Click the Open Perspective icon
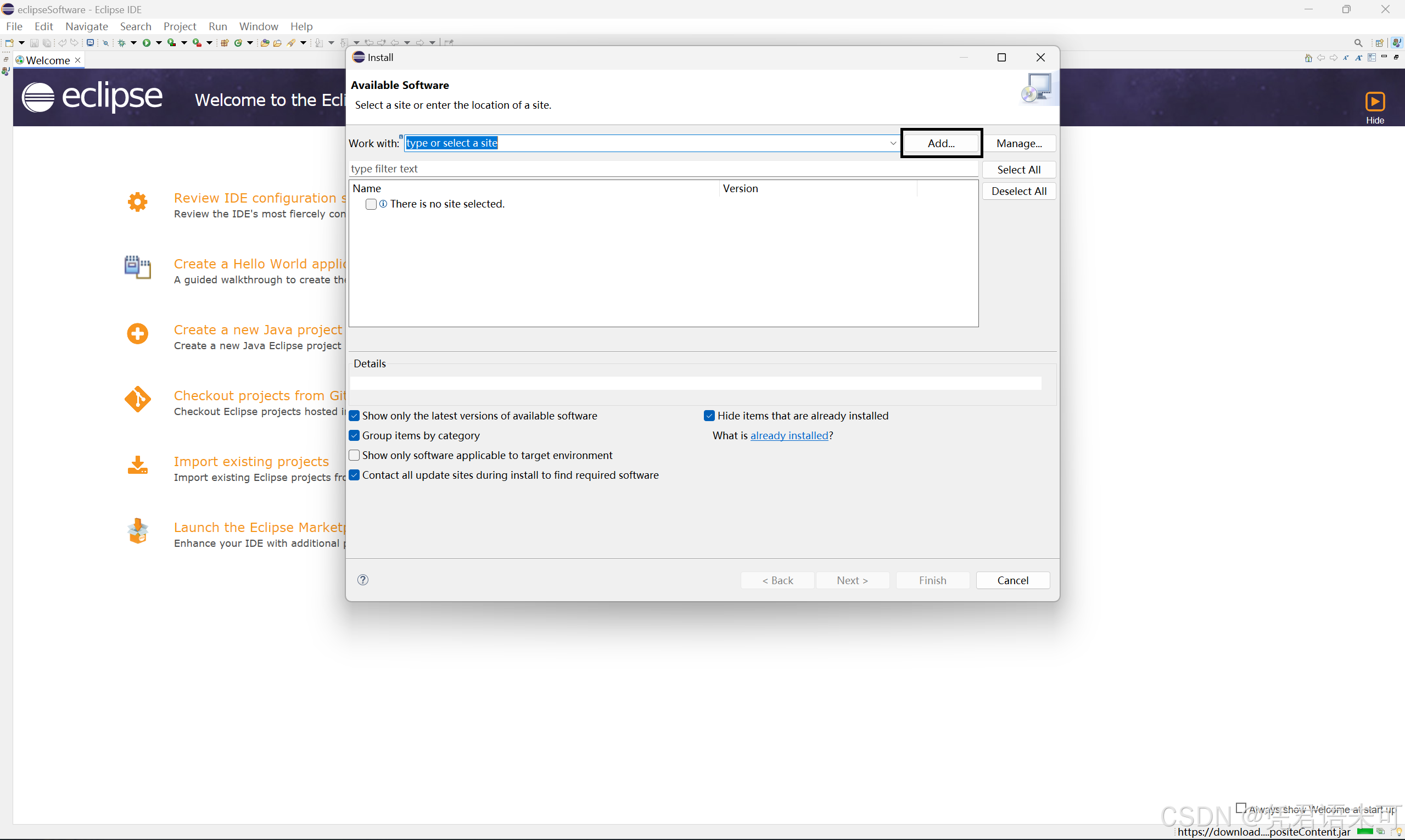The width and height of the screenshot is (1405, 840). tap(1380, 43)
